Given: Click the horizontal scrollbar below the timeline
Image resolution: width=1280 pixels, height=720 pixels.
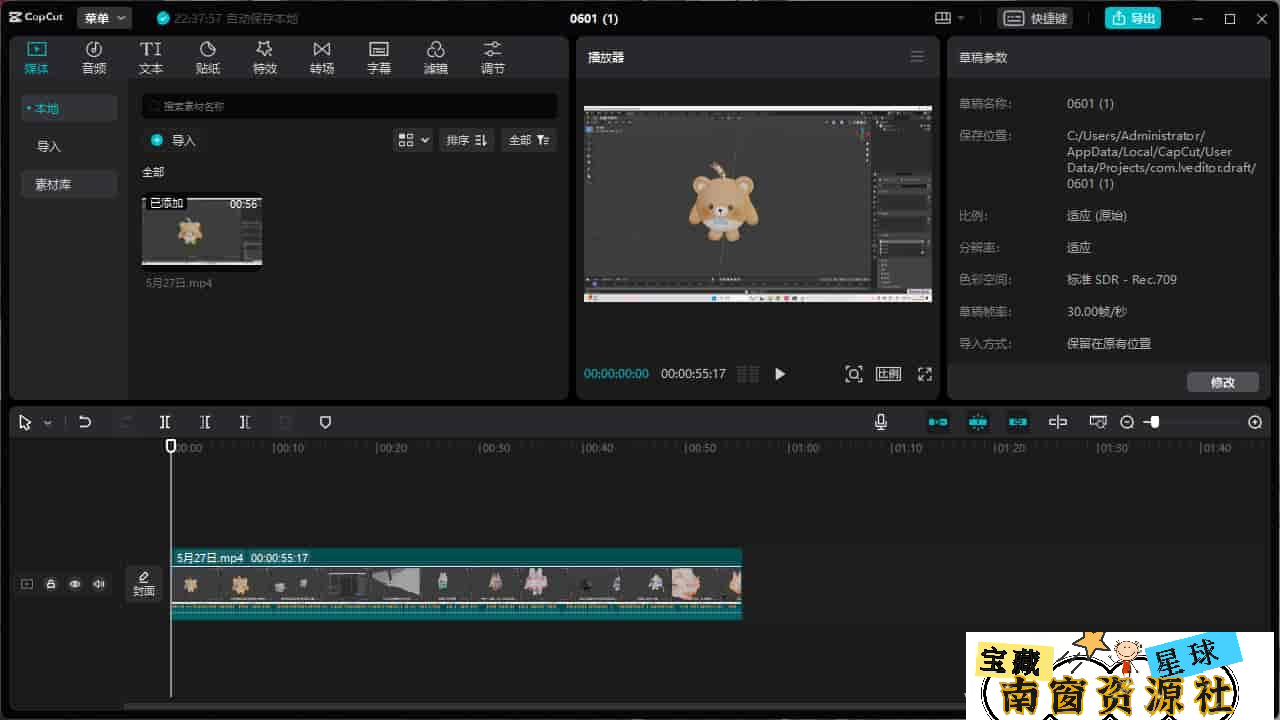Looking at the screenshot, I should (x=545, y=707).
